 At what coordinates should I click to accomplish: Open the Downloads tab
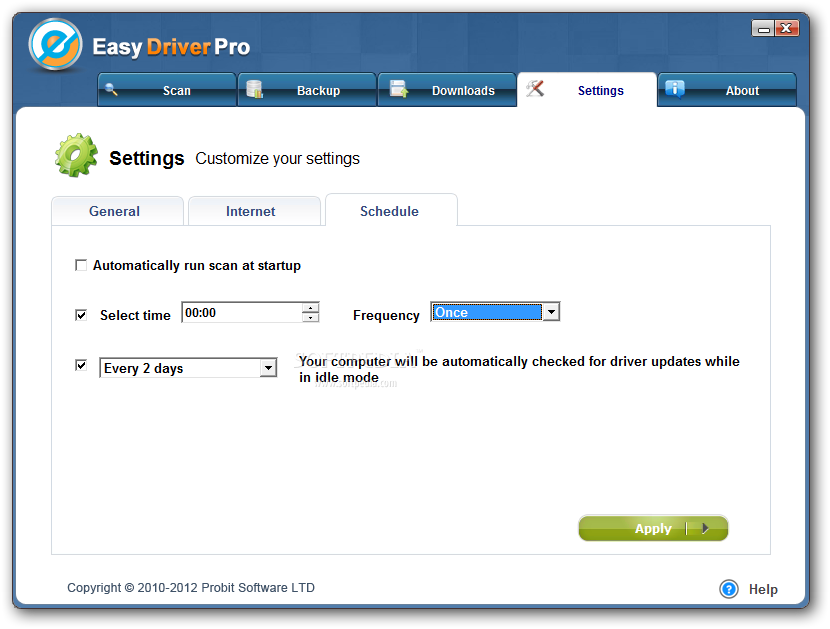point(447,90)
